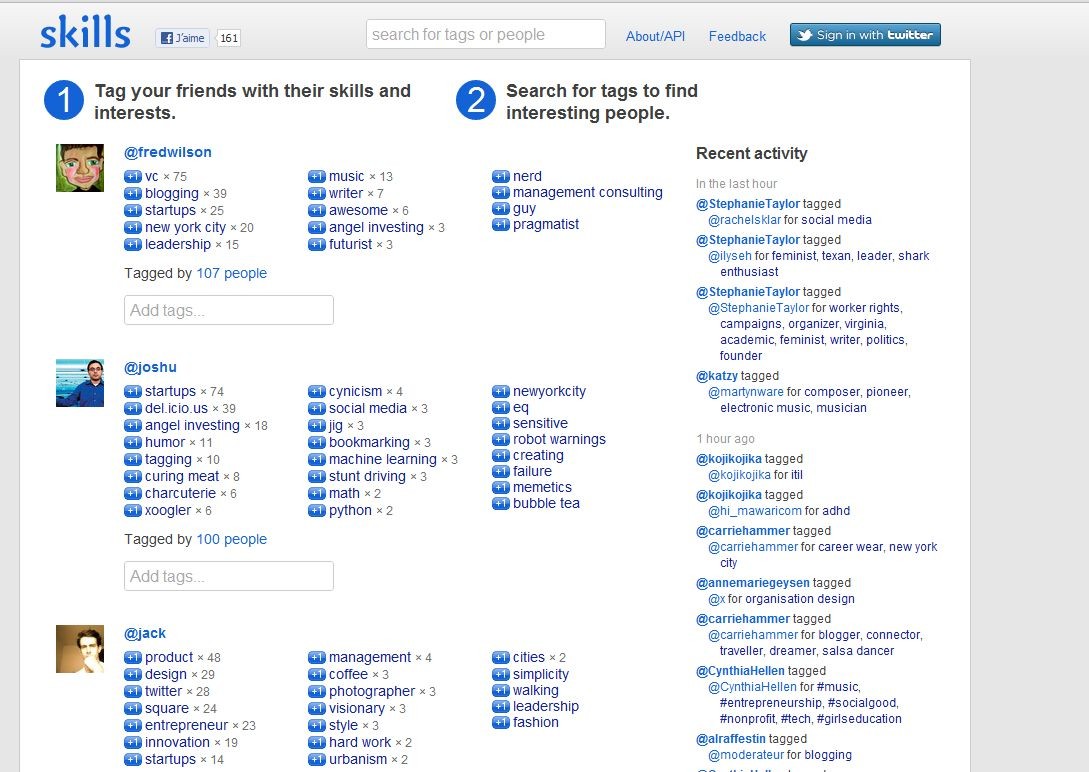Viewport: 1089px width, 772px height.
Task: Open the Feedback link
Action: pos(737,36)
